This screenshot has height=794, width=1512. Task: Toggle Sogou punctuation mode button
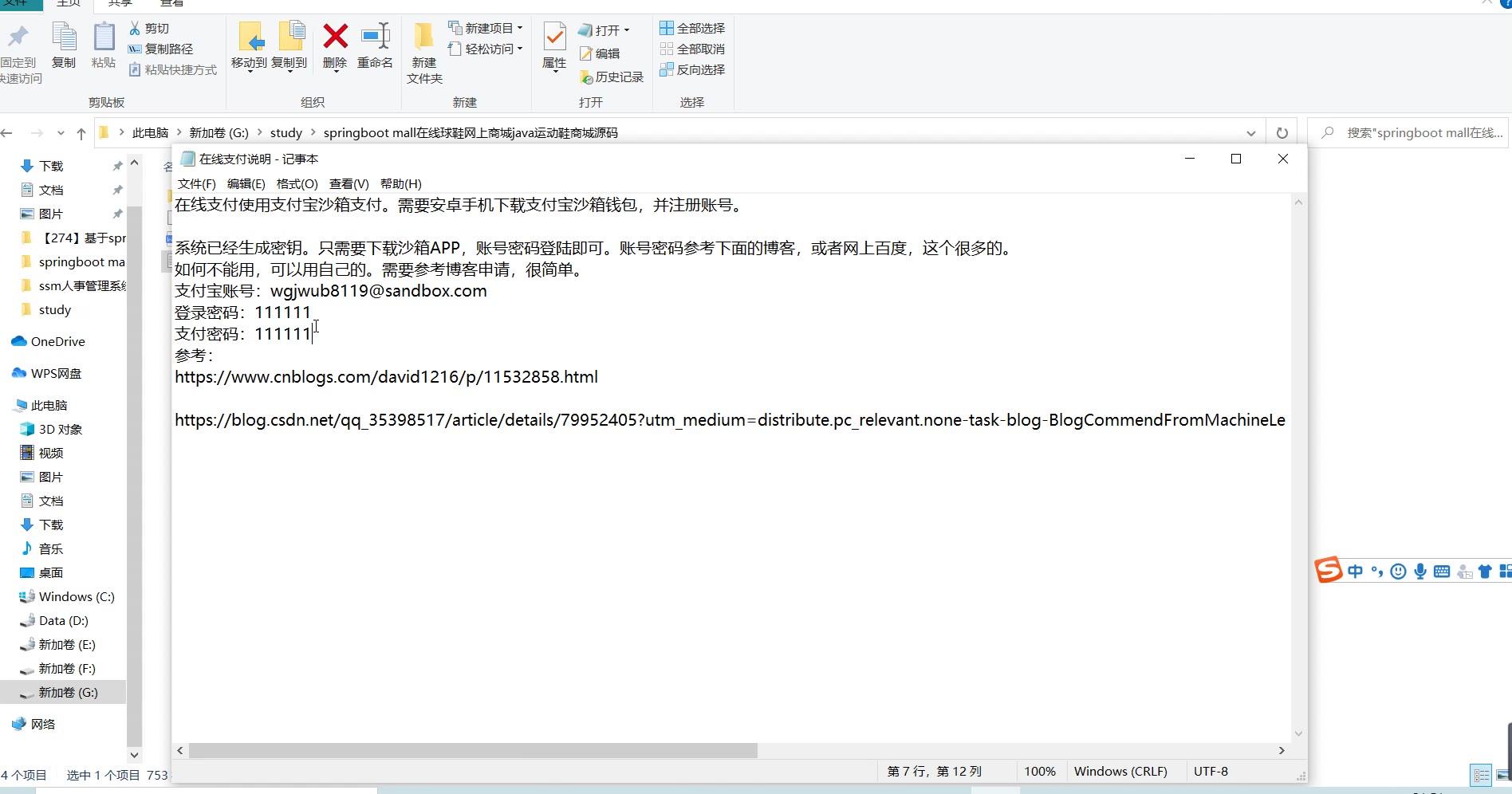click(x=1377, y=571)
